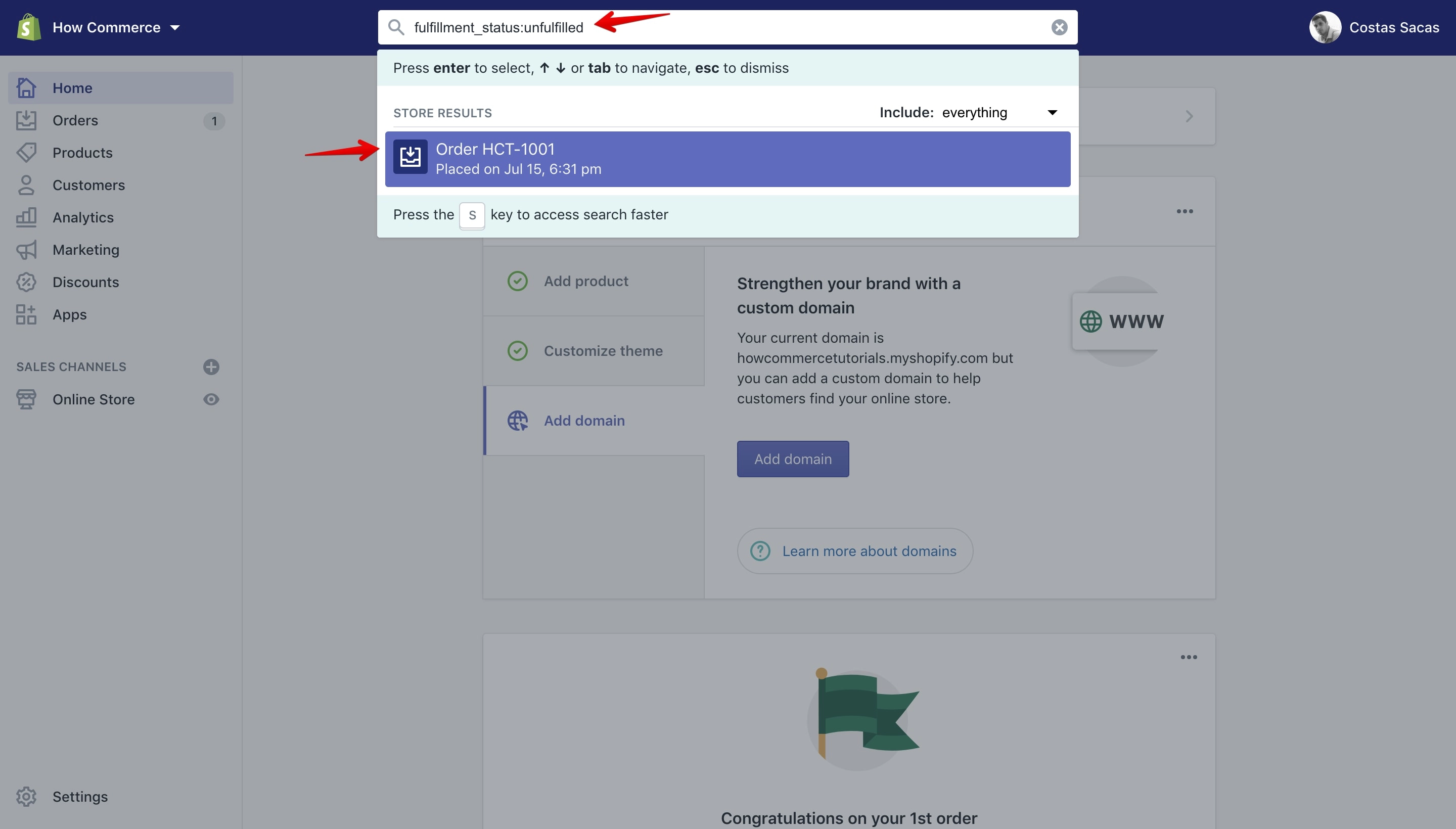Select Order HCT-1001 search result

(727, 159)
